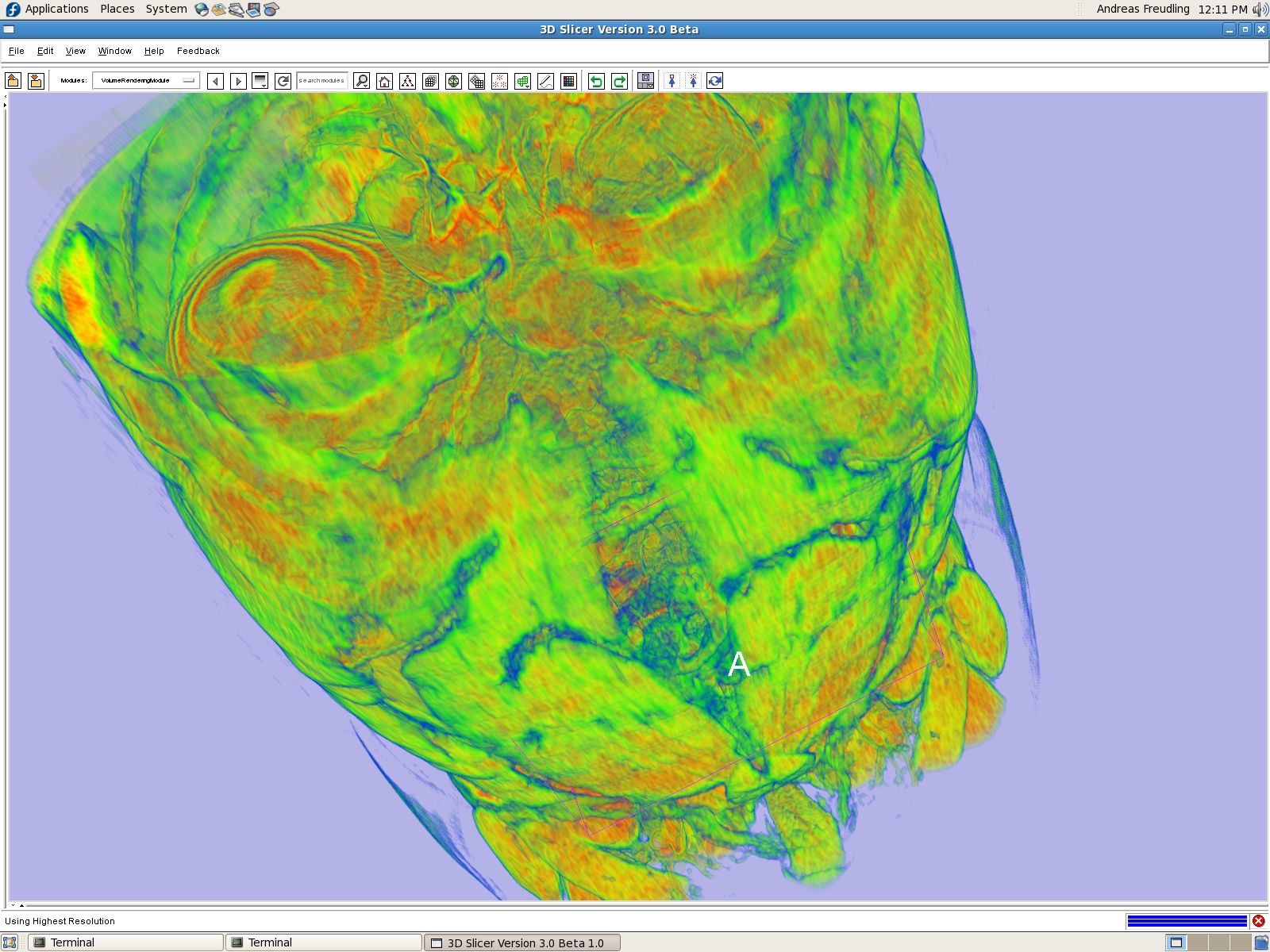Go to the next module with right arrow
The height and width of the screenshot is (952, 1270).
click(238, 81)
